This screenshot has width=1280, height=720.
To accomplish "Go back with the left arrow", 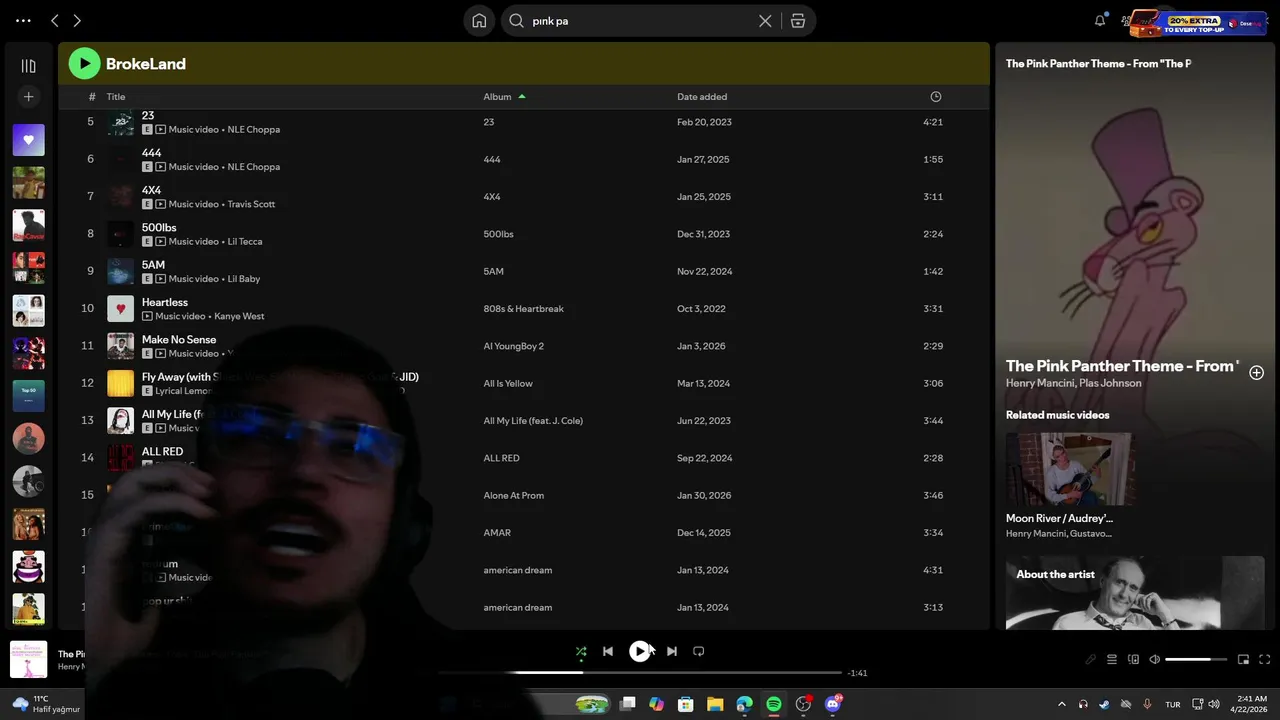I will [55, 21].
